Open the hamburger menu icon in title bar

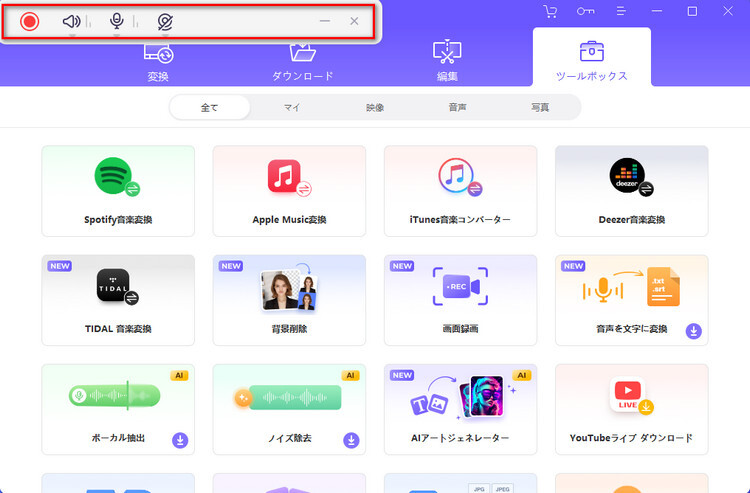coord(621,11)
